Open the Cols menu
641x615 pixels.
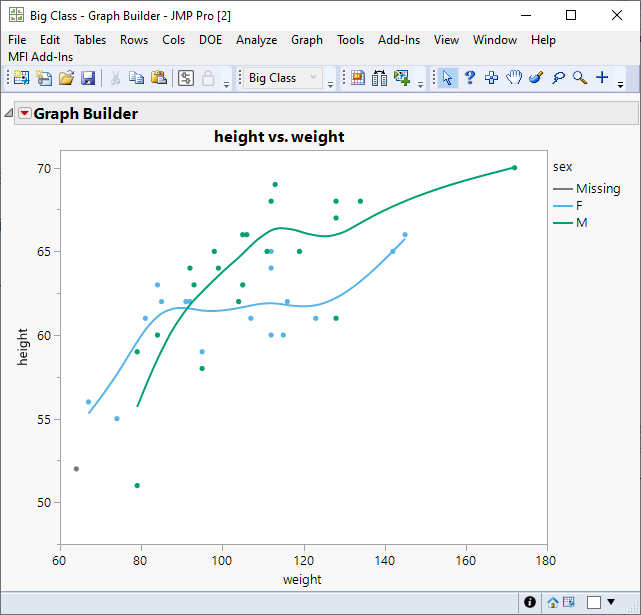click(x=173, y=40)
